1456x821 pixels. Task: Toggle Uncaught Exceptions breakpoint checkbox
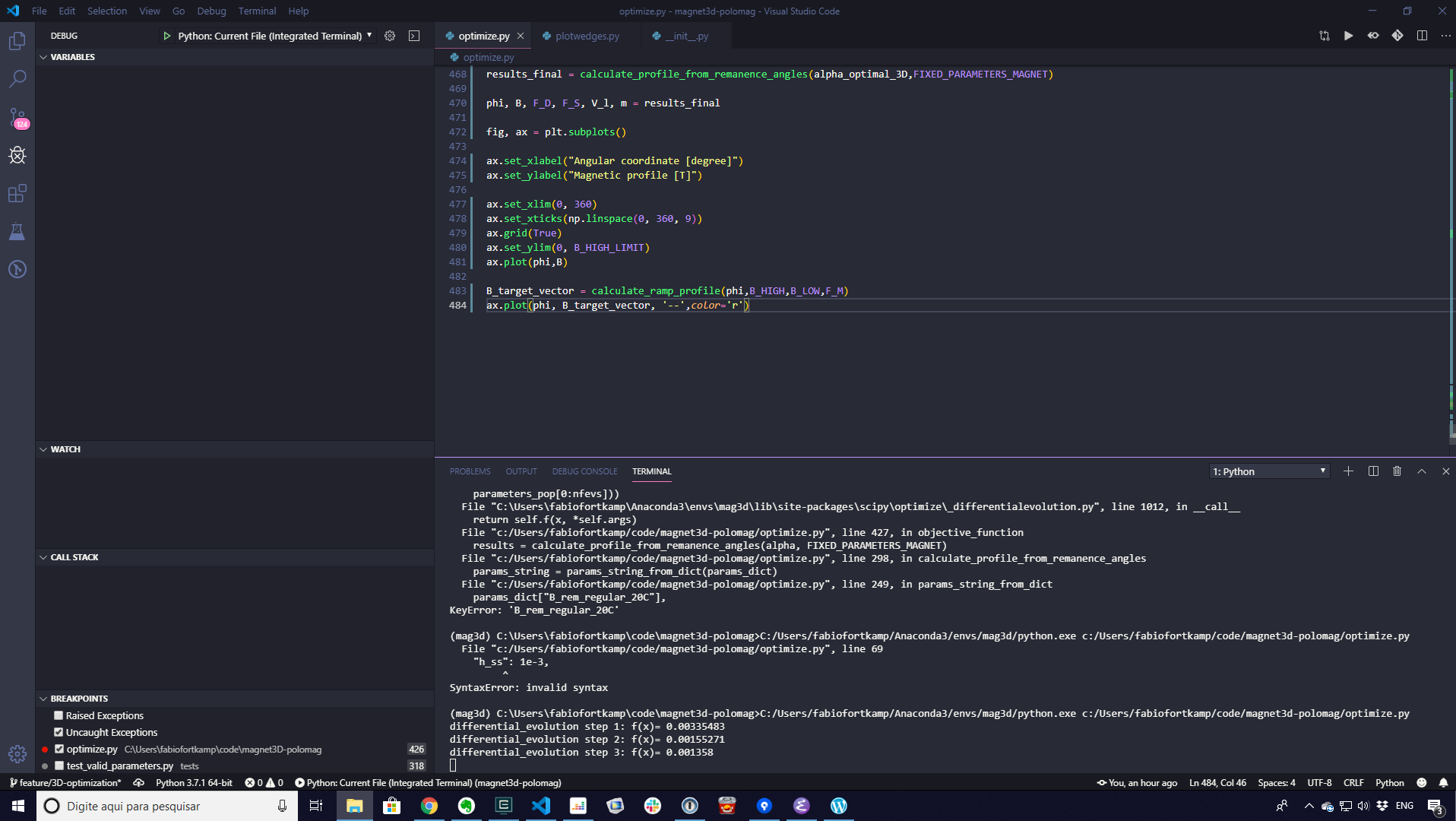(x=59, y=732)
